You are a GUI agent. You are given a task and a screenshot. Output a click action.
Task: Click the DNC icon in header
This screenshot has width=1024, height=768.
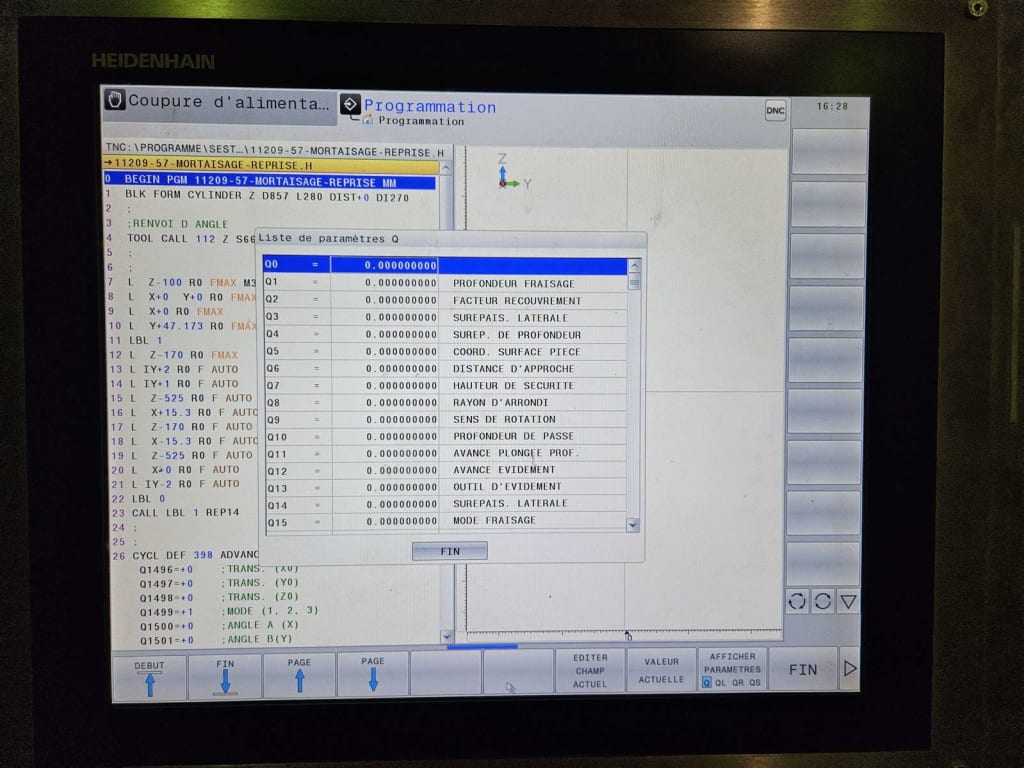coord(775,110)
